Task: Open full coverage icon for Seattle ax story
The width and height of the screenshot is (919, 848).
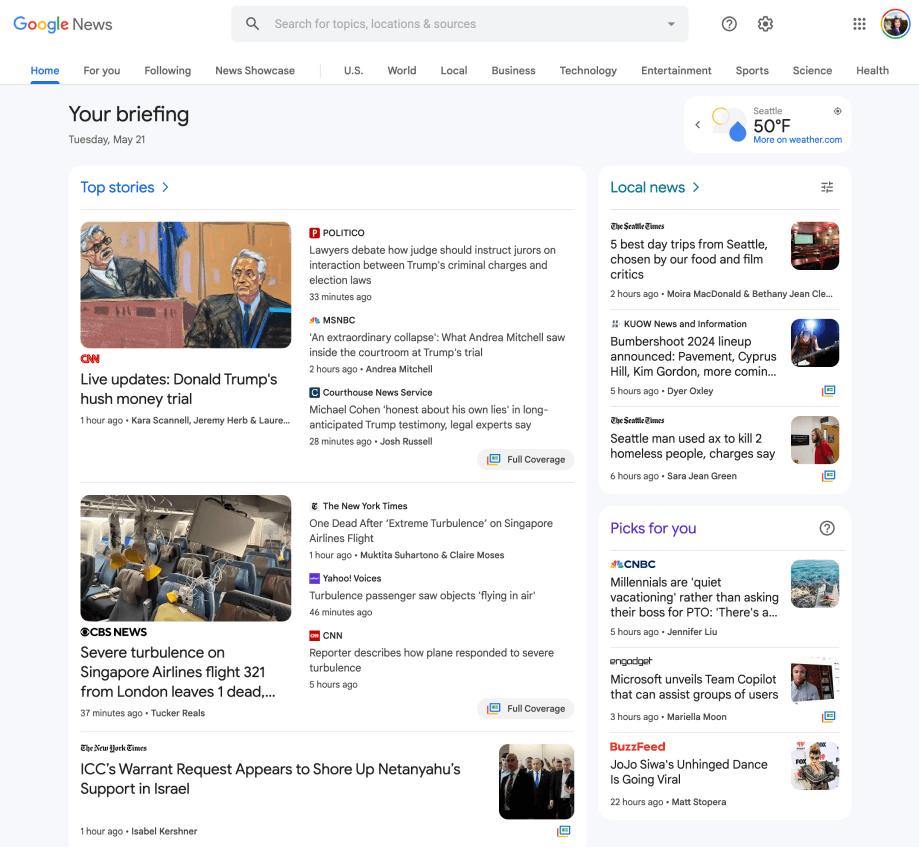Action: point(828,476)
